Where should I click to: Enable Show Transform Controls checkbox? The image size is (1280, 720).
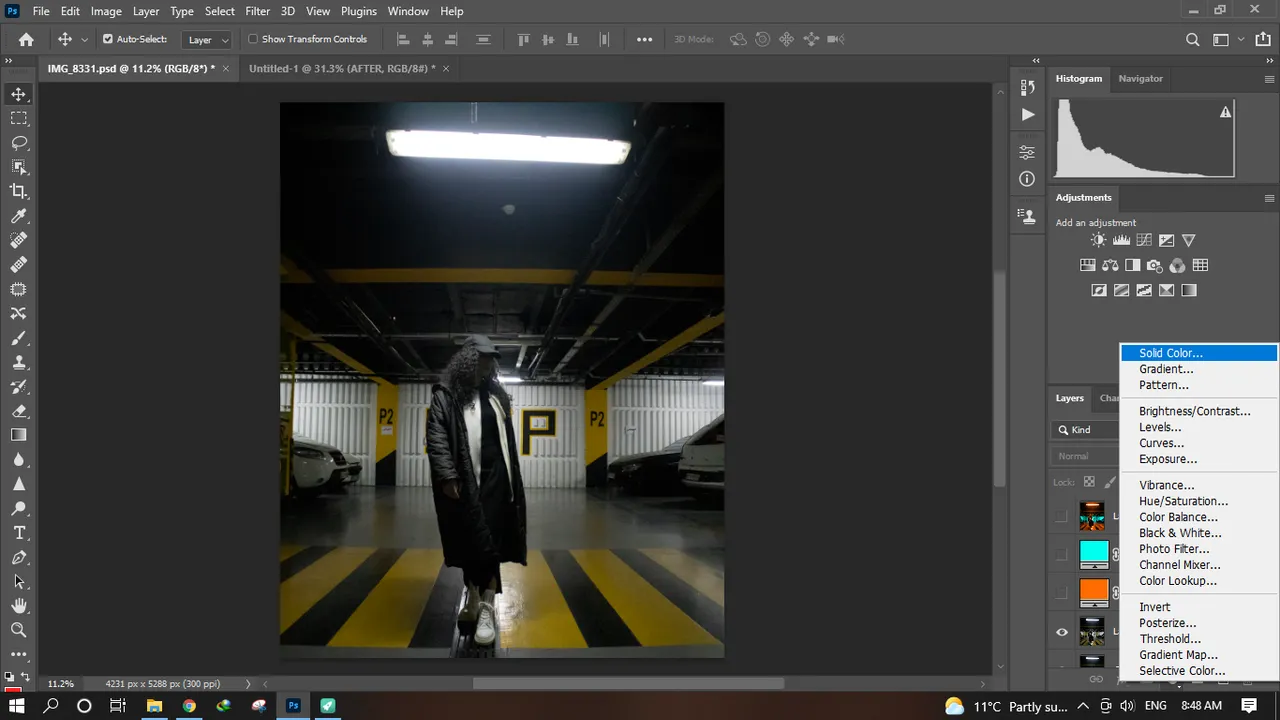(x=253, y=39)
